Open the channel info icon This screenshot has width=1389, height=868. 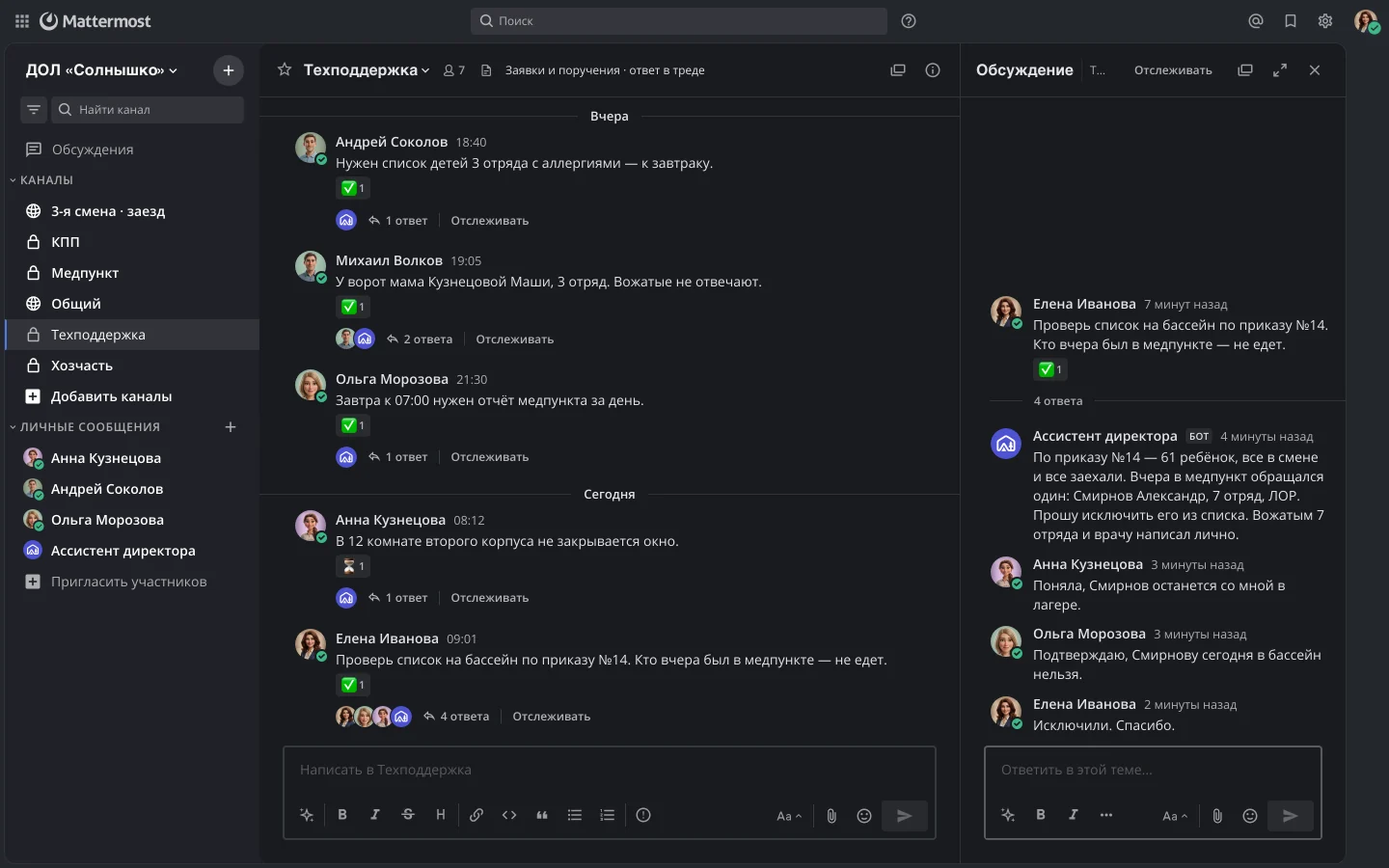(933, 69)
